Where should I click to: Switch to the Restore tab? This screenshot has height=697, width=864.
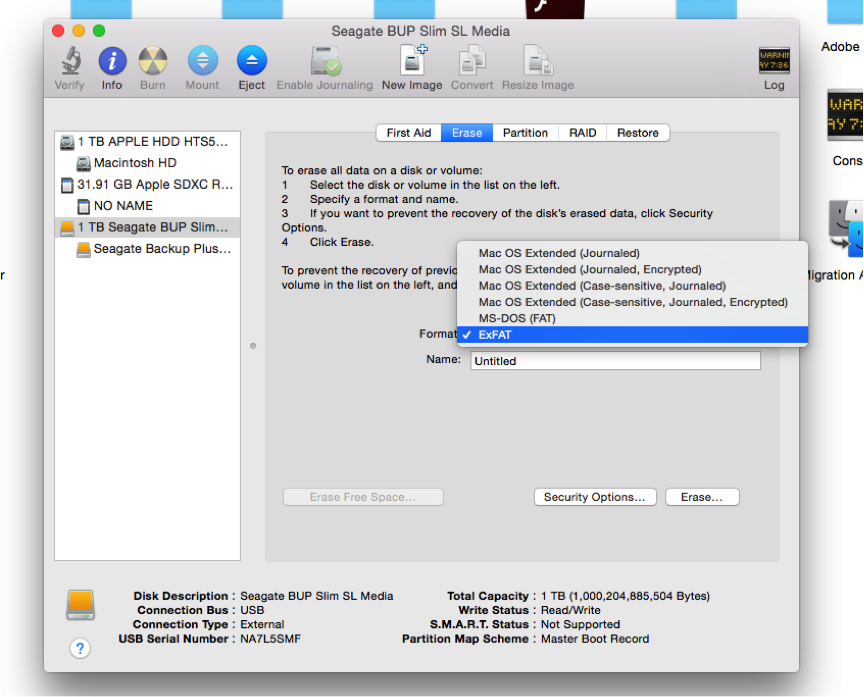coord(638,133)
